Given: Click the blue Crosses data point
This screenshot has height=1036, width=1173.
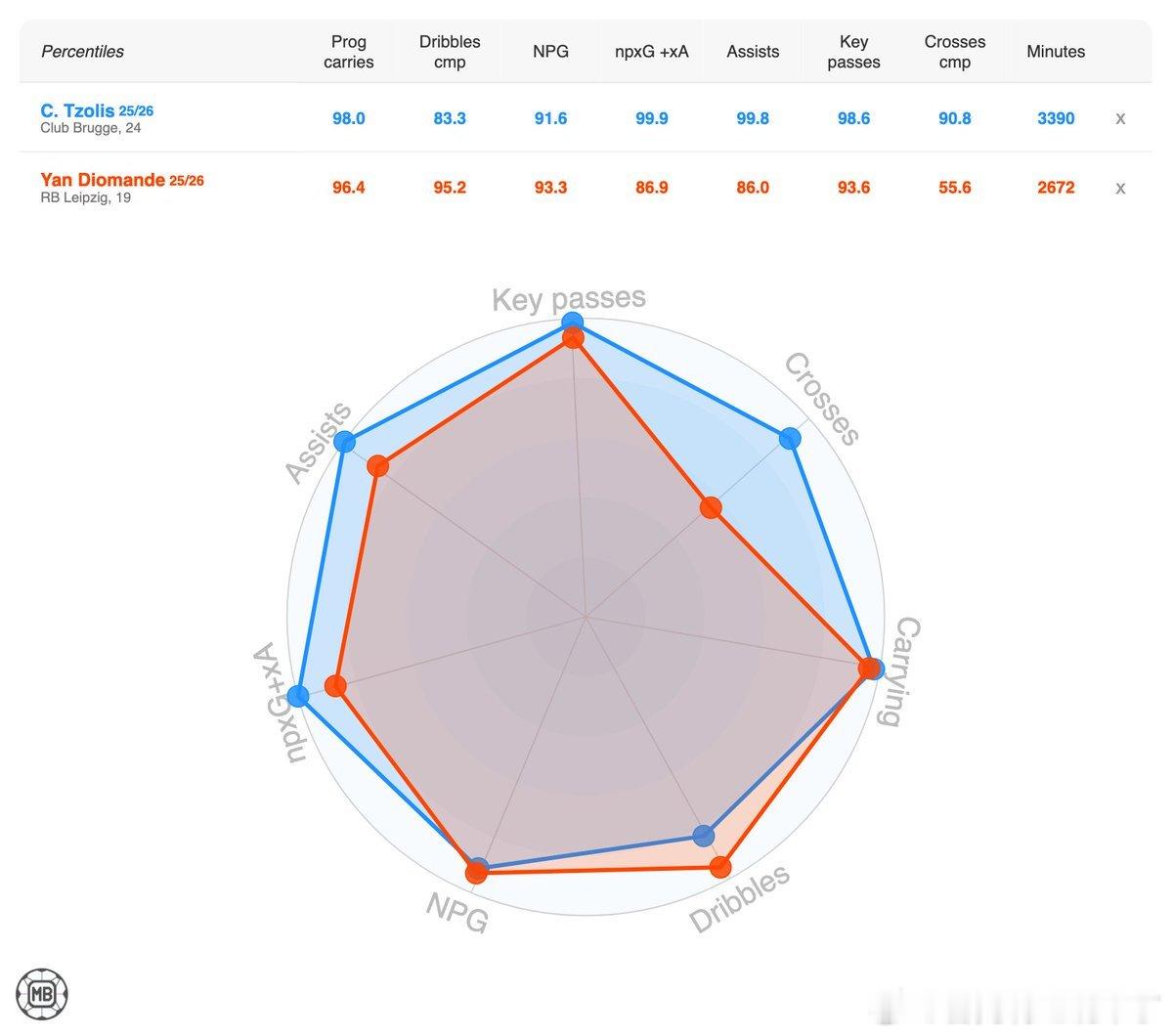Looking at the screenshot, I should tap(790, 439).
